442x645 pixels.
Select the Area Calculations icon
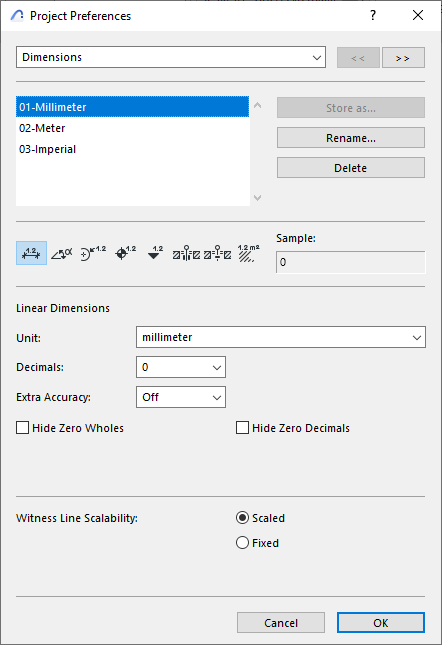pyautogui.click(x=248, y=253)
